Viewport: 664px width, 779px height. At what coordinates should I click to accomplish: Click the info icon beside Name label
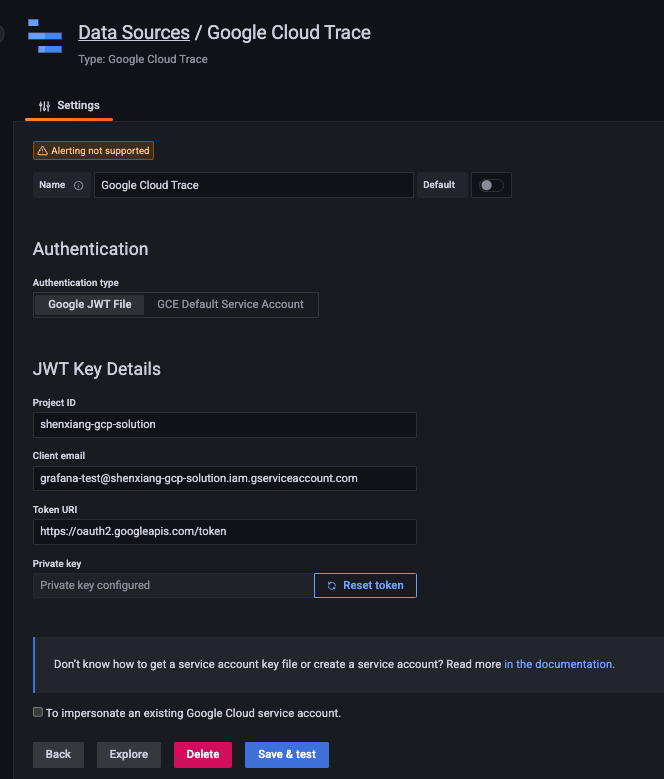(79, 185)
